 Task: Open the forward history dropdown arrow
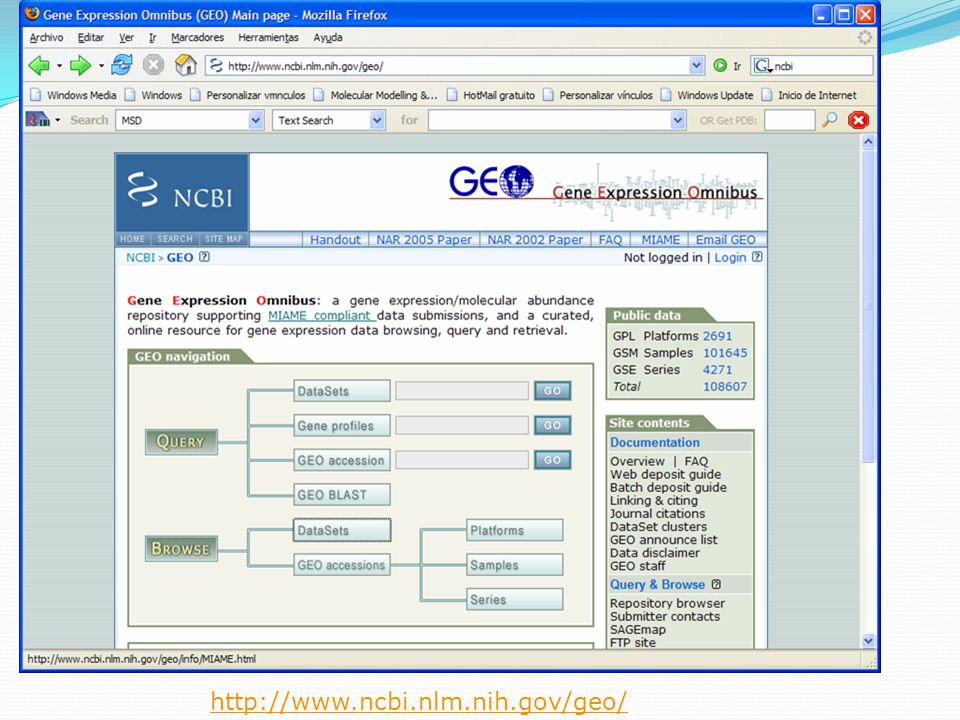click(101, 66)
